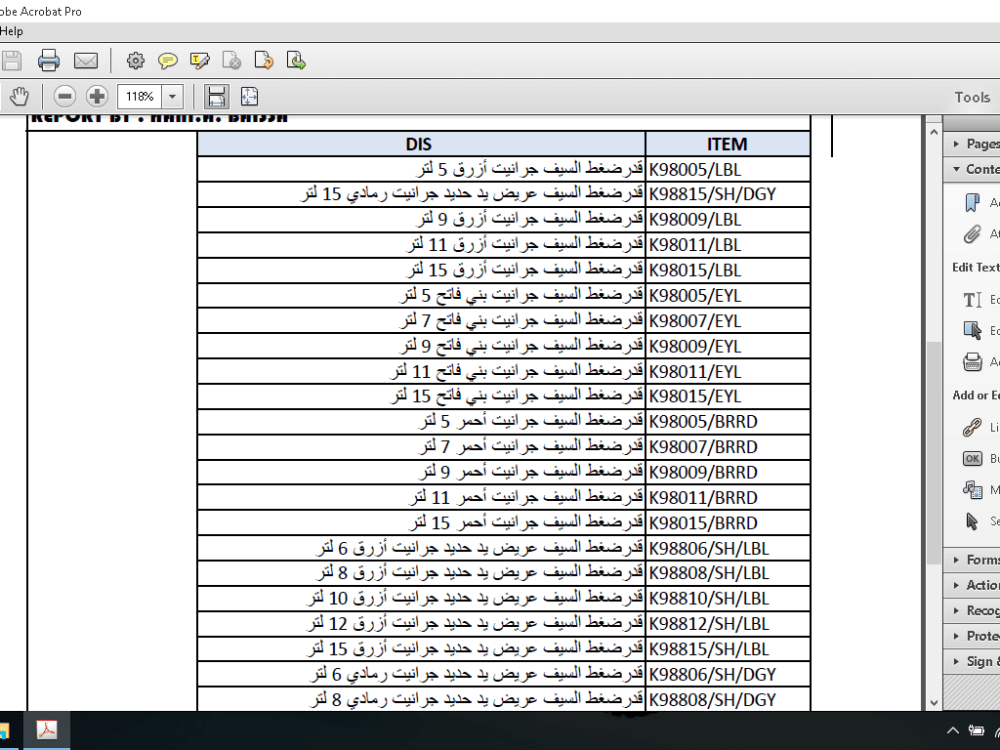Select Edit Object tool icon
Viewport: 1000px width, 750px height.
point(972,330)
